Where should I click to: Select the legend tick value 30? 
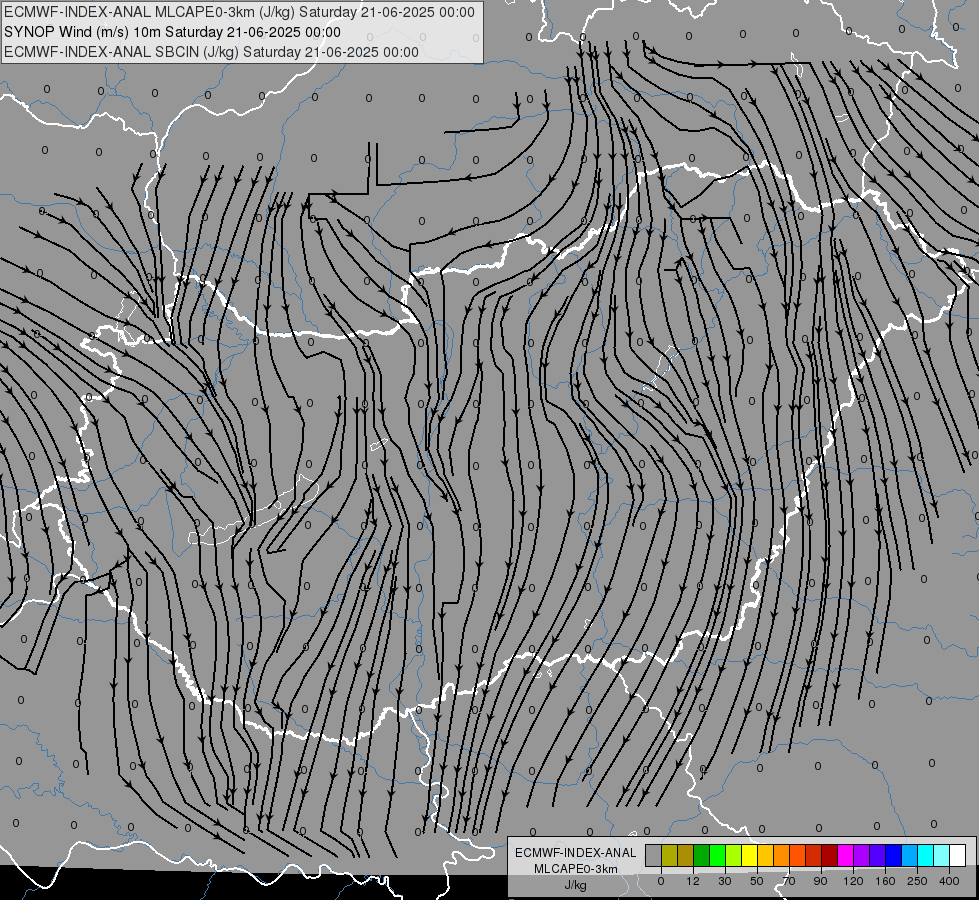click(725, 881)
